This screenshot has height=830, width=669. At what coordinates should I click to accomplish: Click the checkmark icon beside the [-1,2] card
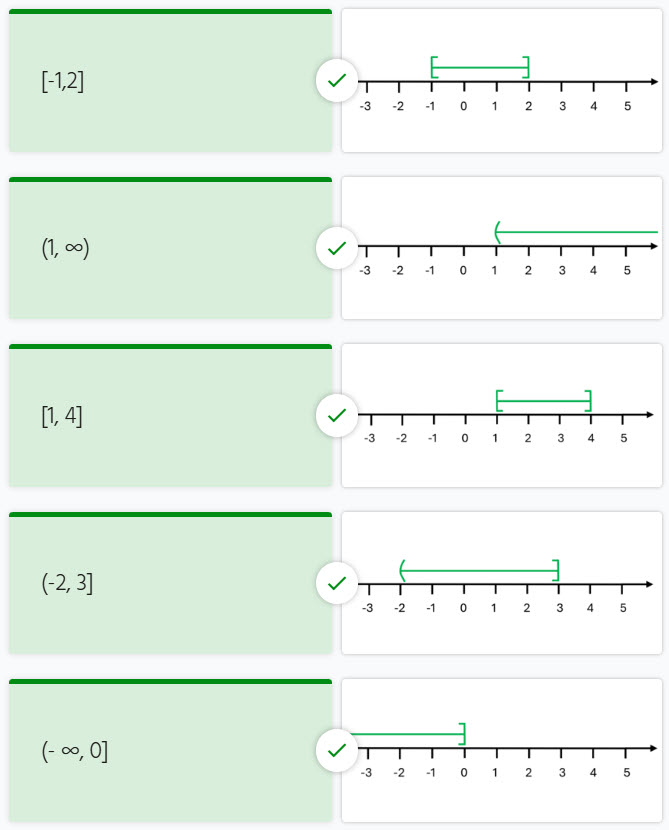[337, 80]
